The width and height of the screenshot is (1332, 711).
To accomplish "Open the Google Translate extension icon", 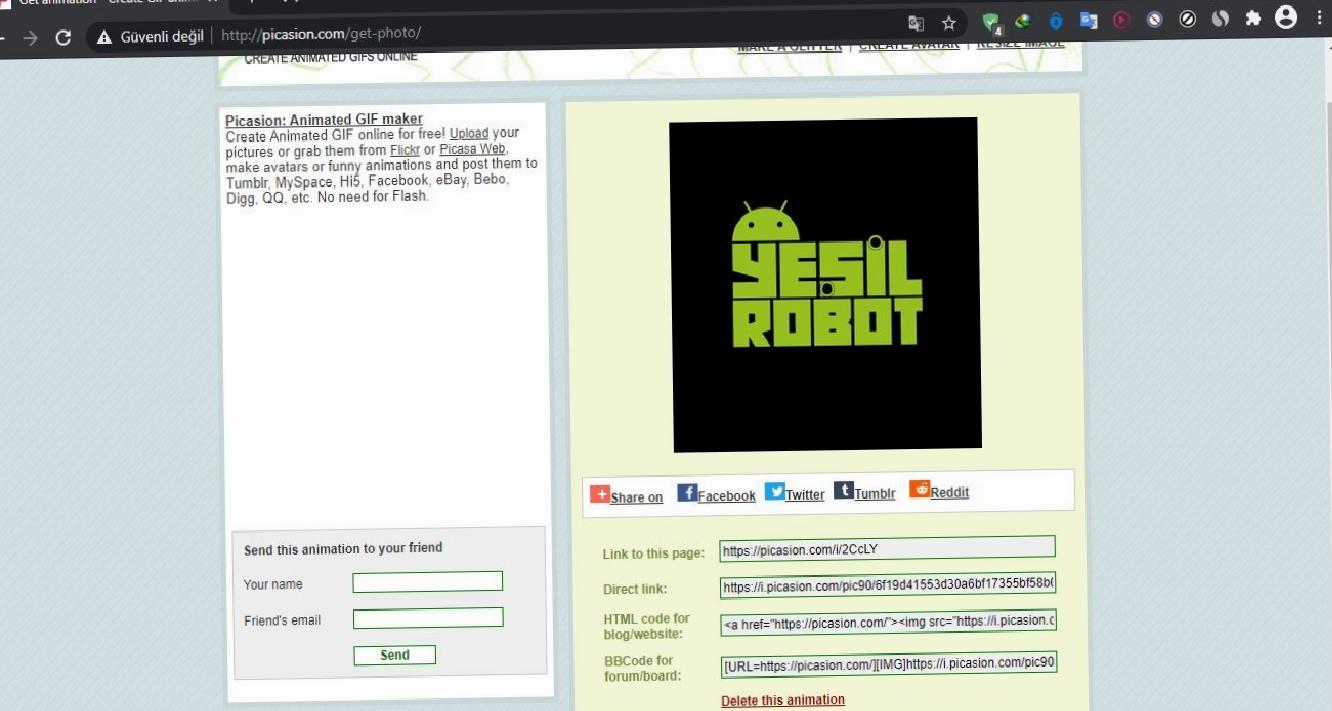I will click(x=1088, y=20).
